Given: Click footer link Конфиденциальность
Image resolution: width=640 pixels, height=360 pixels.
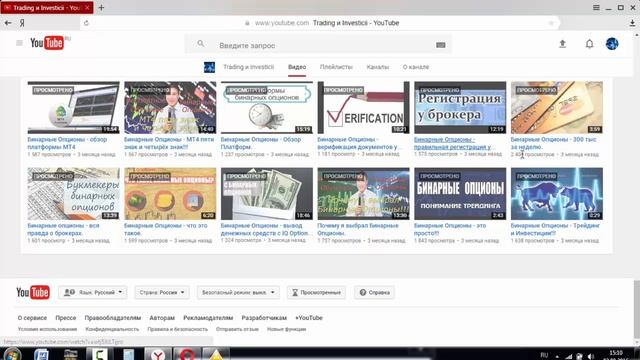Looking at the screenshot, I should [x=112, y=329].
